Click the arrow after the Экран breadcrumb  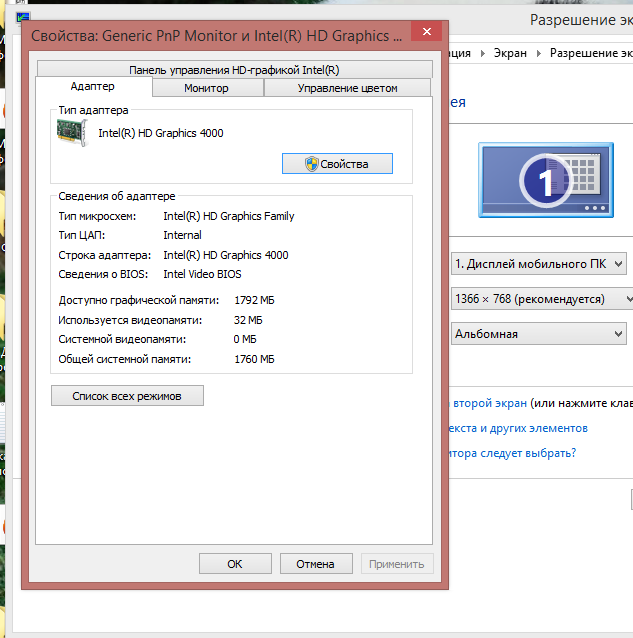tap(539, 53)
